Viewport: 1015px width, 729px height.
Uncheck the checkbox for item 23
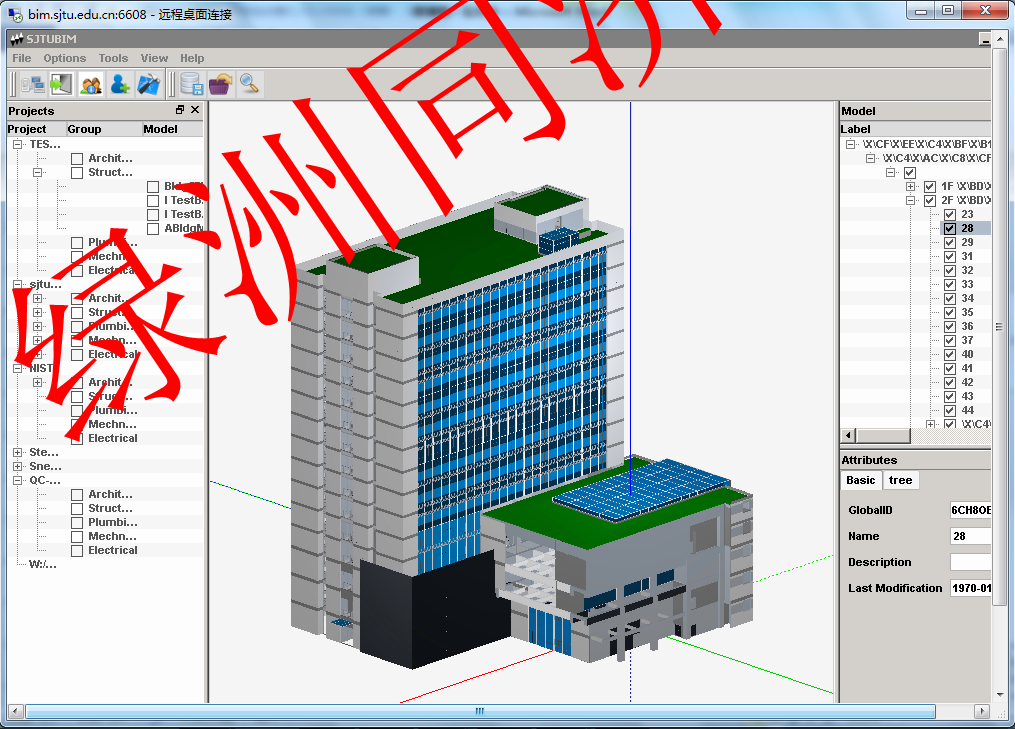click(949, 215)
